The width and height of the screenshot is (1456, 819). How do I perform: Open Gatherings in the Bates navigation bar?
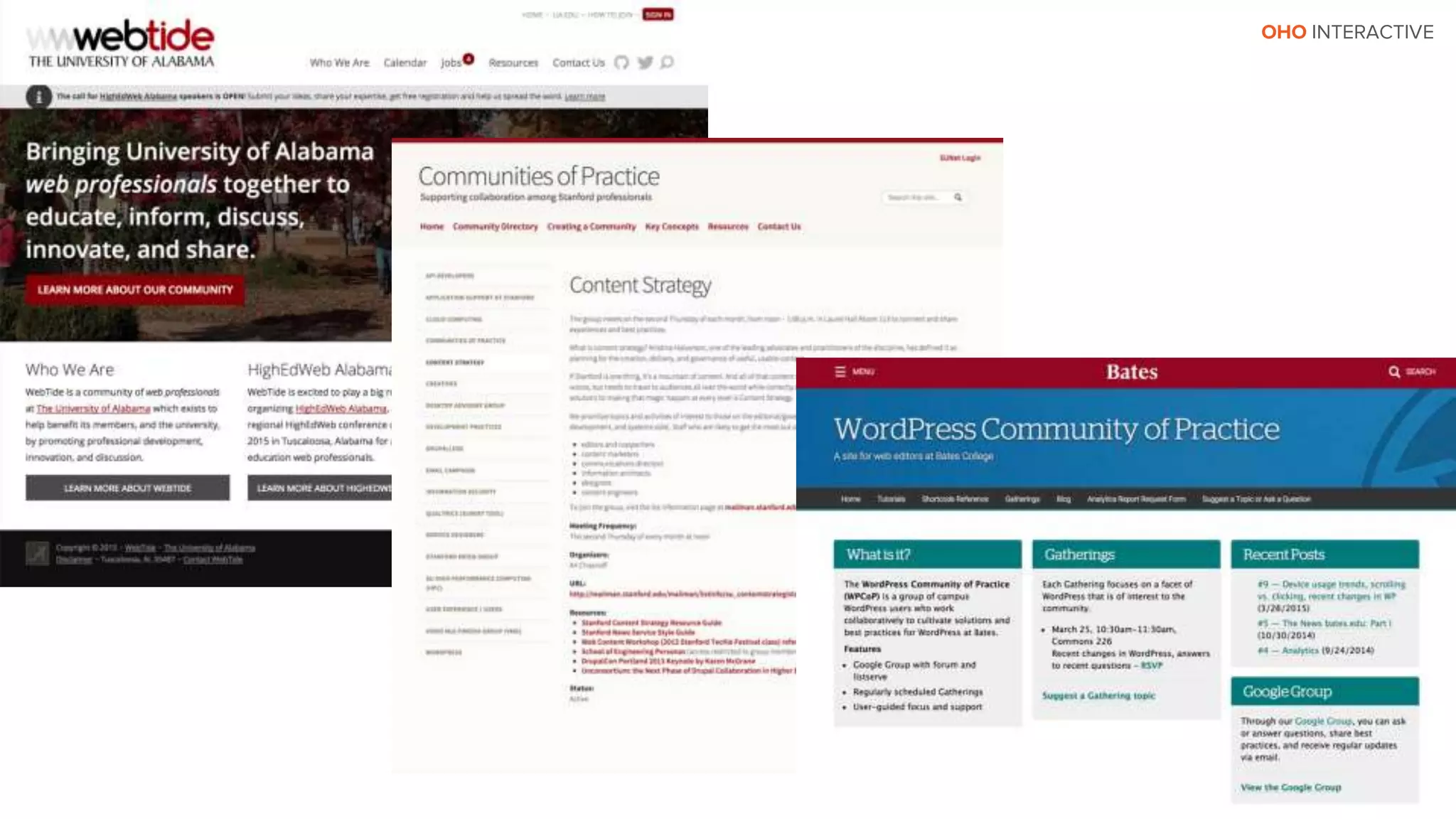[1022, 499]
